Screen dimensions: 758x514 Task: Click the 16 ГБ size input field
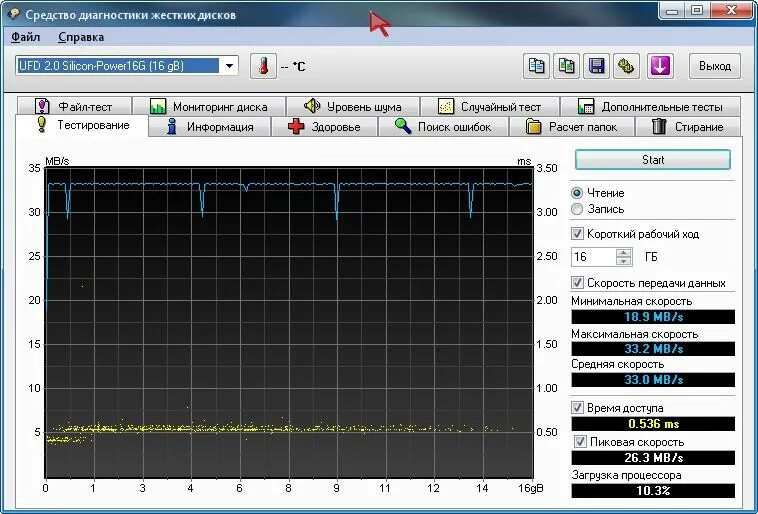pyautogui.click(x=594, y=257)
